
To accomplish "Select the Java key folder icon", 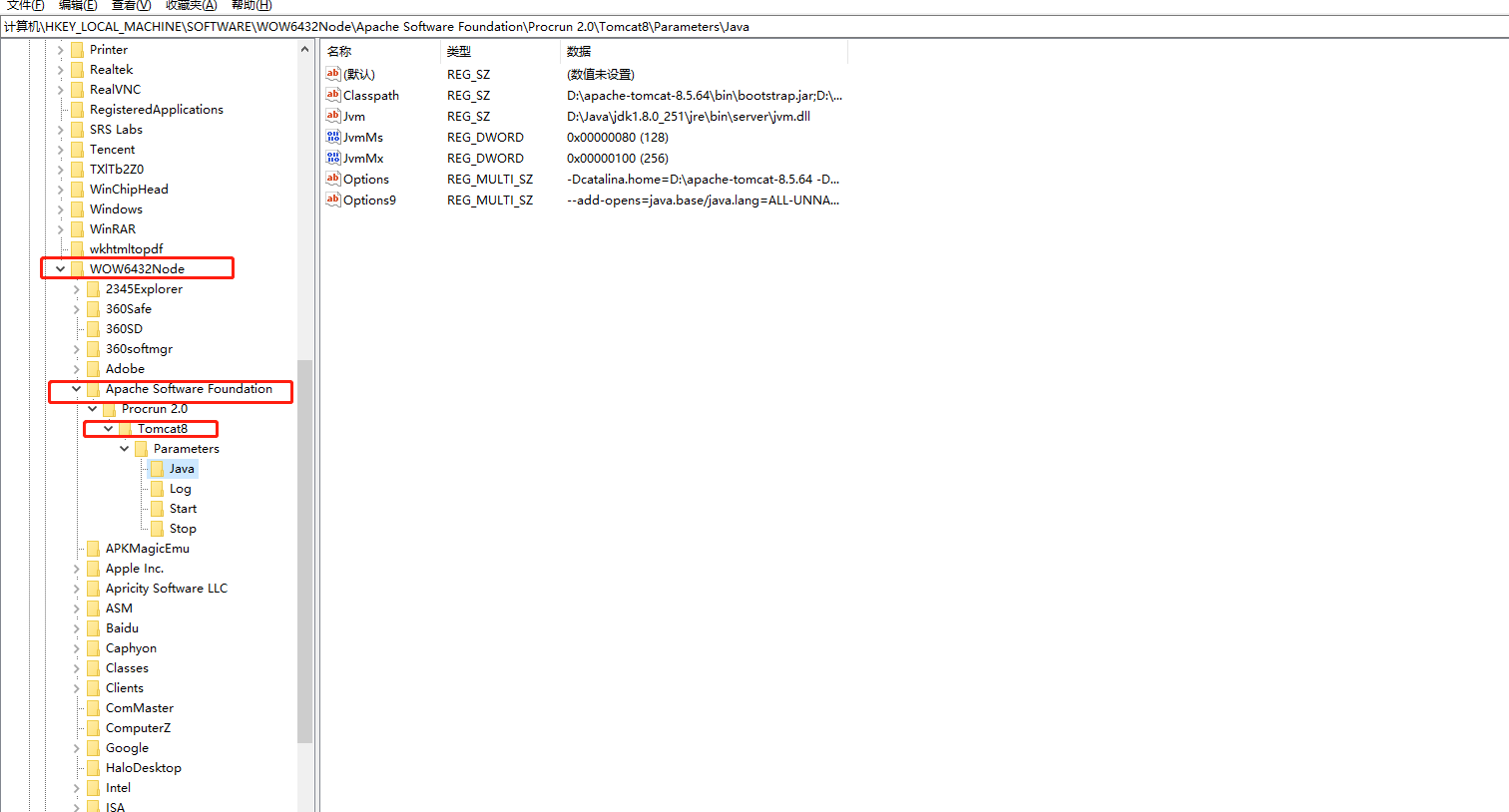I will point(158,468).
